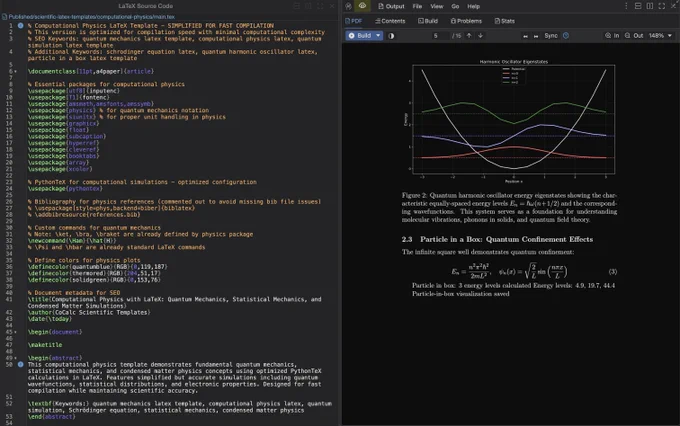The height and width of the screenshot is (426, 680).
Task: Open the Build log tab
Action: tap(428, 21)
